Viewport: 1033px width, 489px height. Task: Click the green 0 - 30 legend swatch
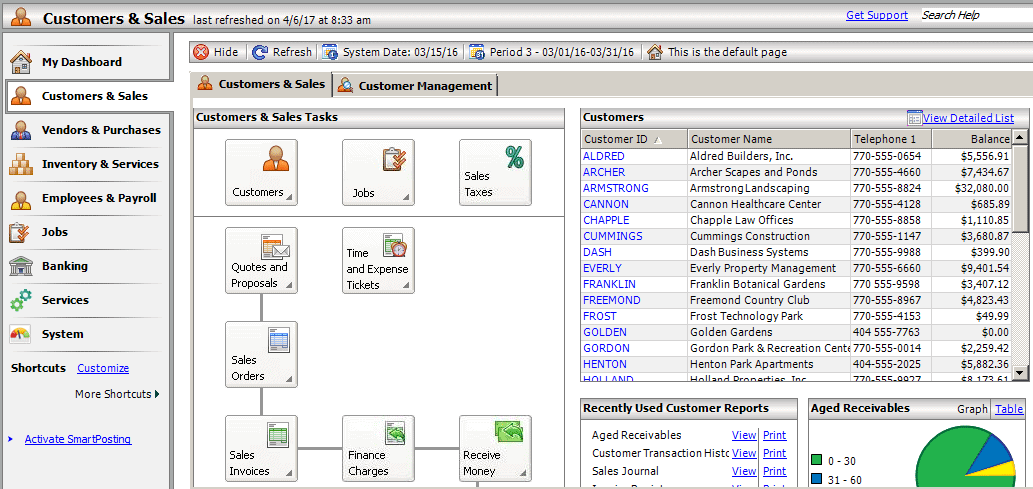click(x=817, y=460)
